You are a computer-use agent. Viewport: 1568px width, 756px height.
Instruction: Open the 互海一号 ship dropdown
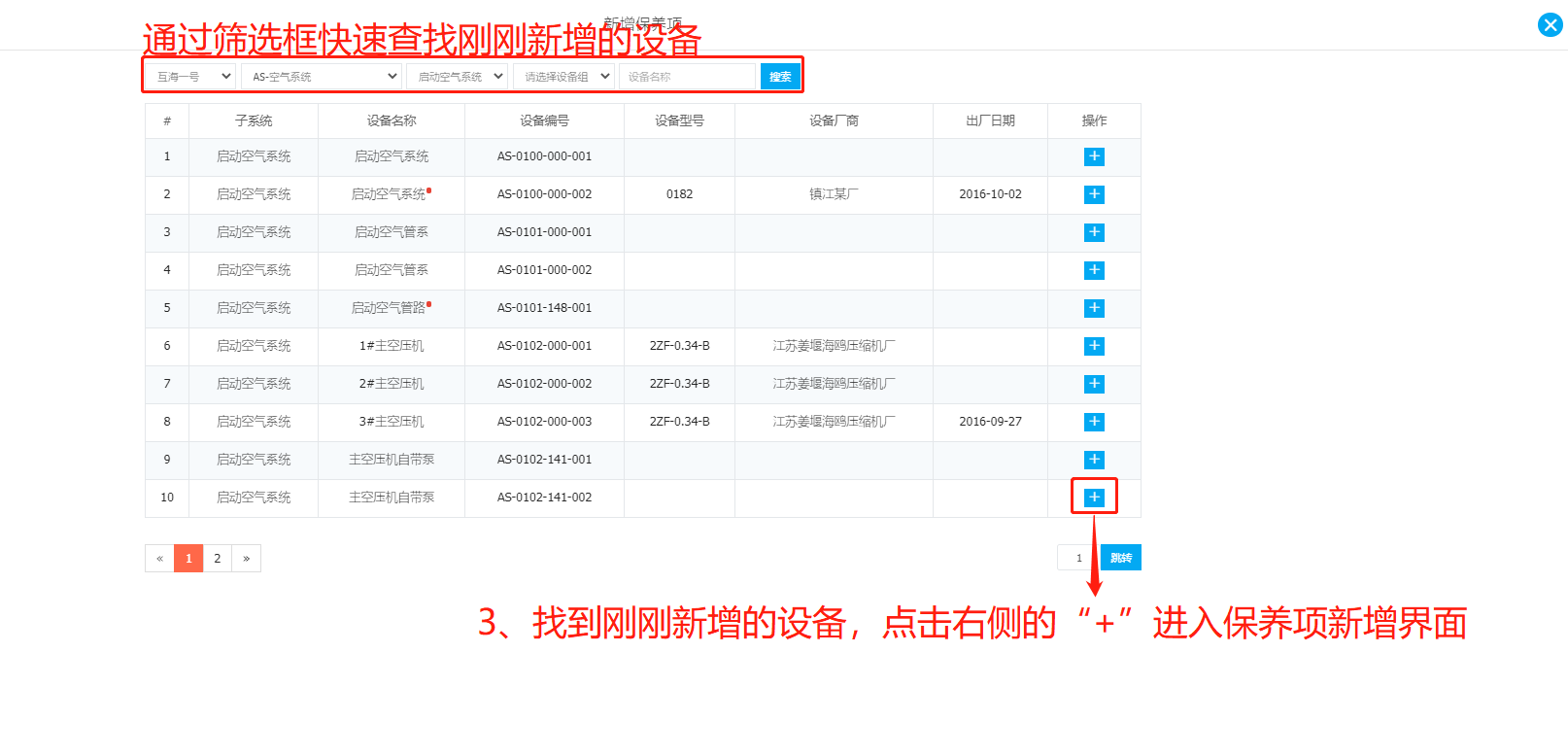[190, 76]
